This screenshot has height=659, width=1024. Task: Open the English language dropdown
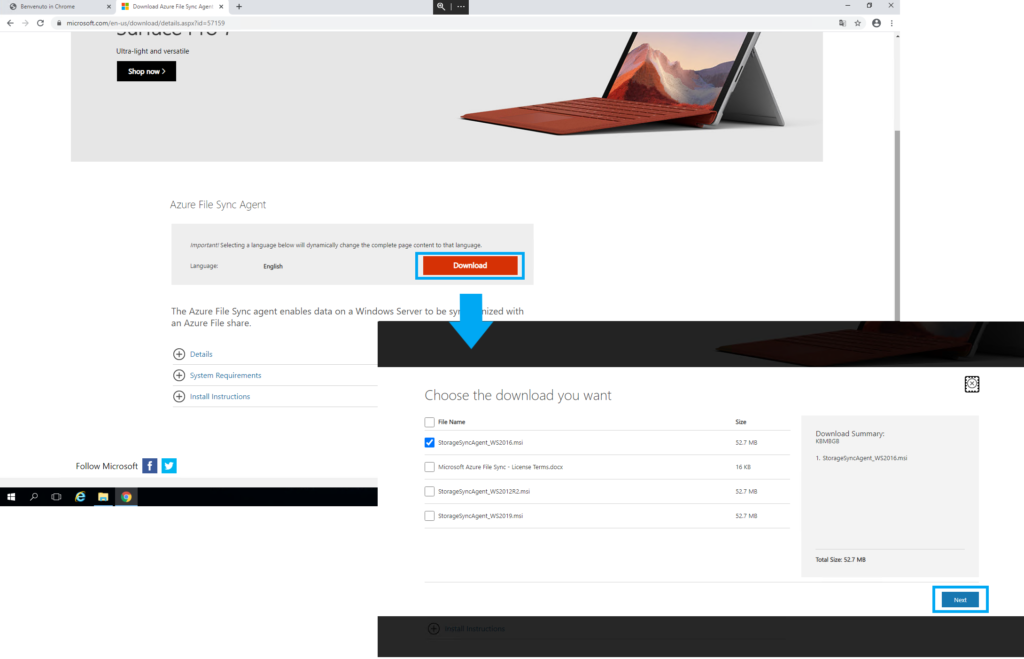273,266
